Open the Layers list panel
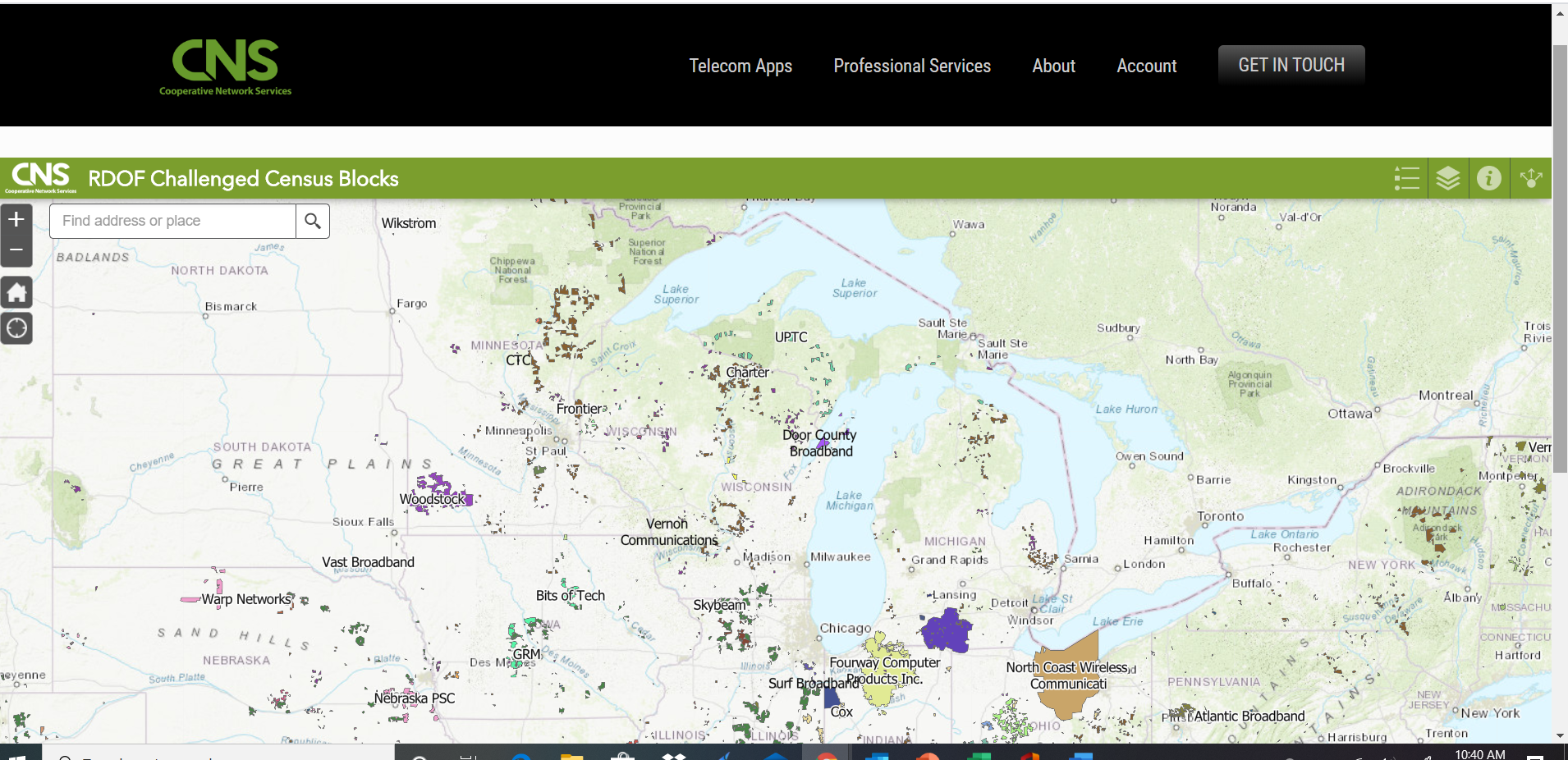The height and width of the screenshot is (760, 1568). [x=1448, y=178]
